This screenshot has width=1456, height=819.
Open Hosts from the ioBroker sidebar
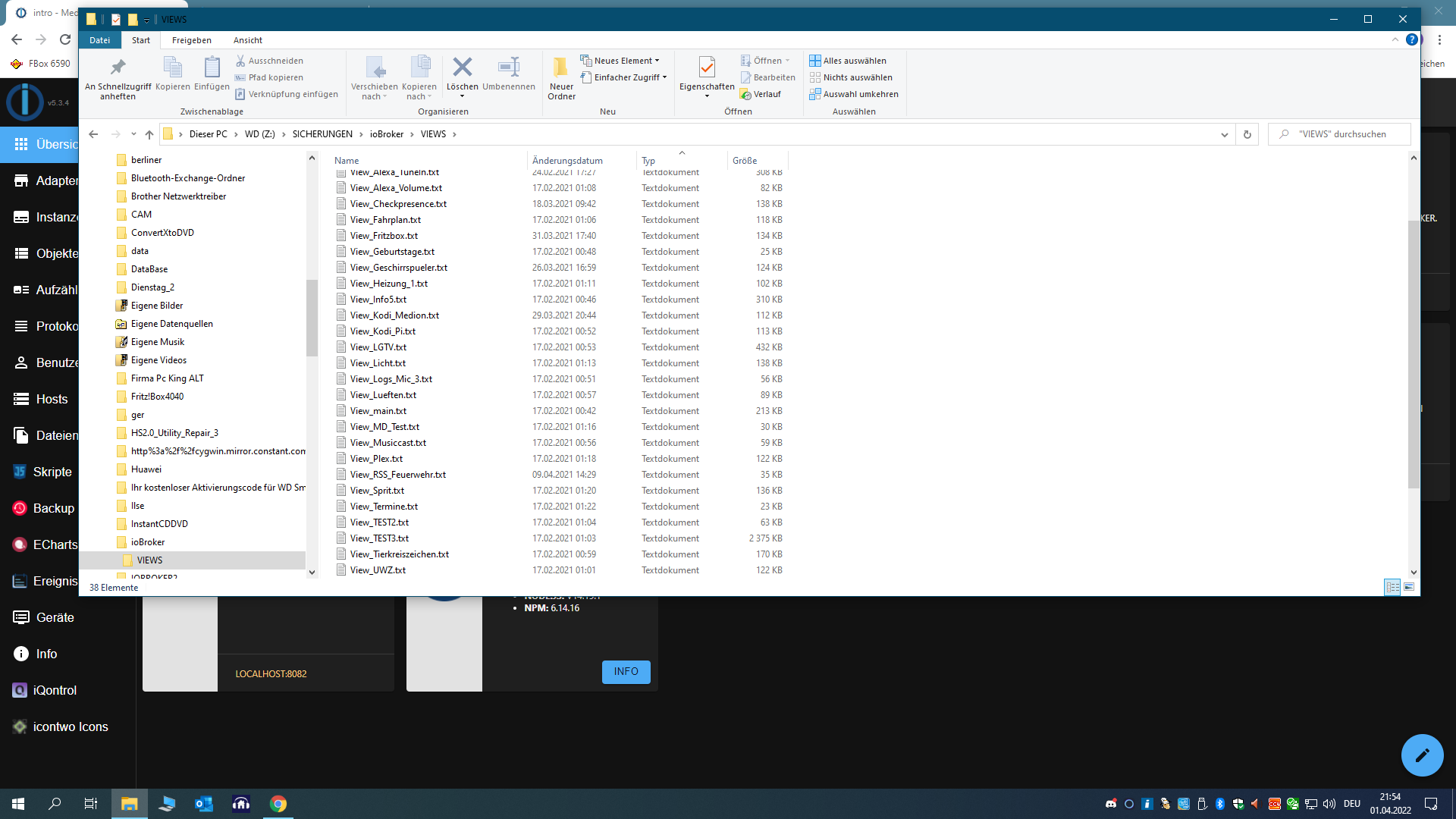pyautogui.click(x=48, y=399)
